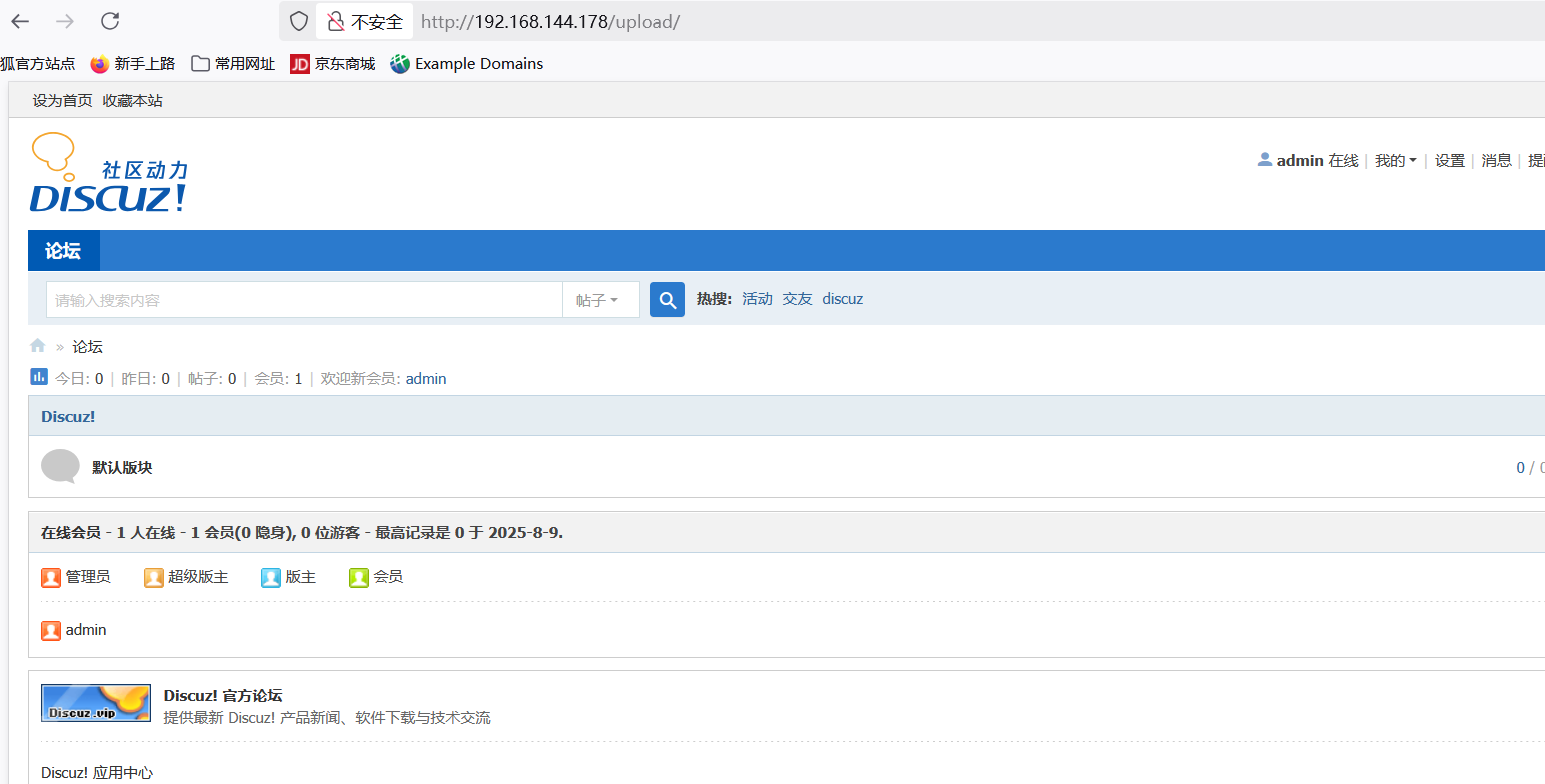Click the admin username in header

coord(1300,160)
